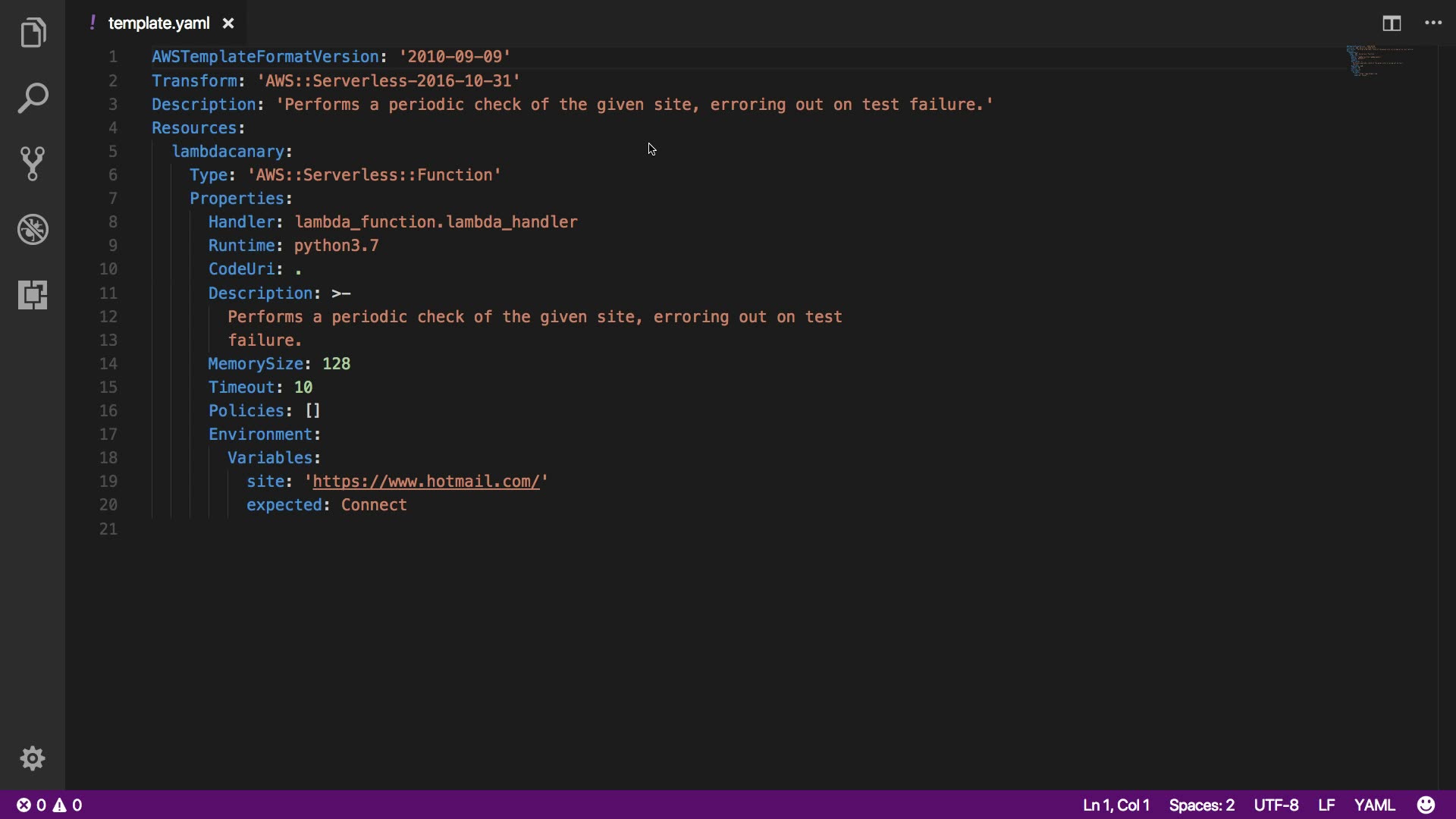Viewport: 1456px width, 819px height.
Task: Open the Debug view icon
Action: coord(33,229)
